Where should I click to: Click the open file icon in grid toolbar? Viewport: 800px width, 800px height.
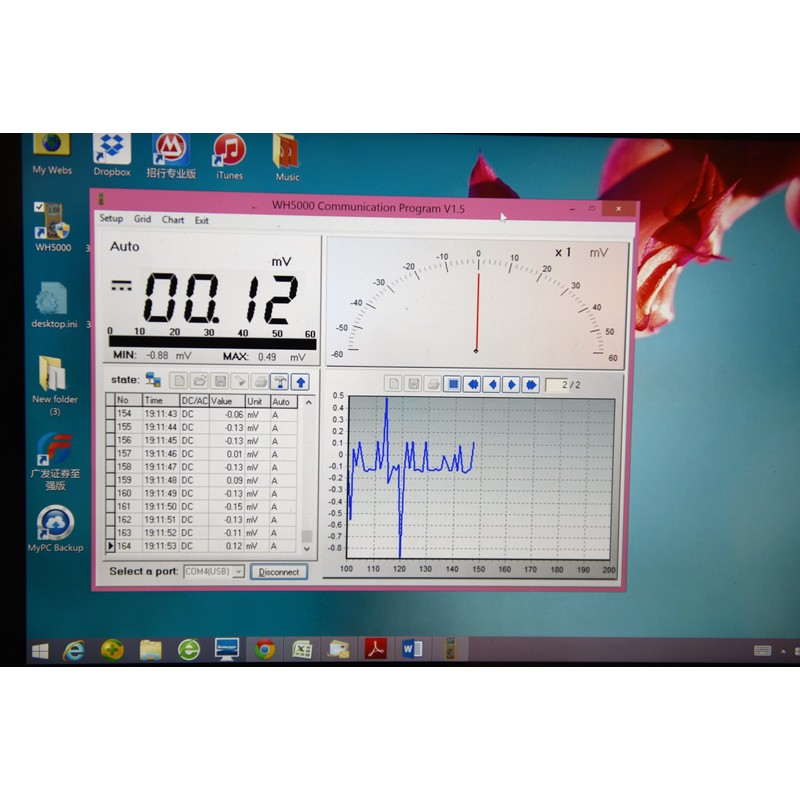(x=199, y=381)
